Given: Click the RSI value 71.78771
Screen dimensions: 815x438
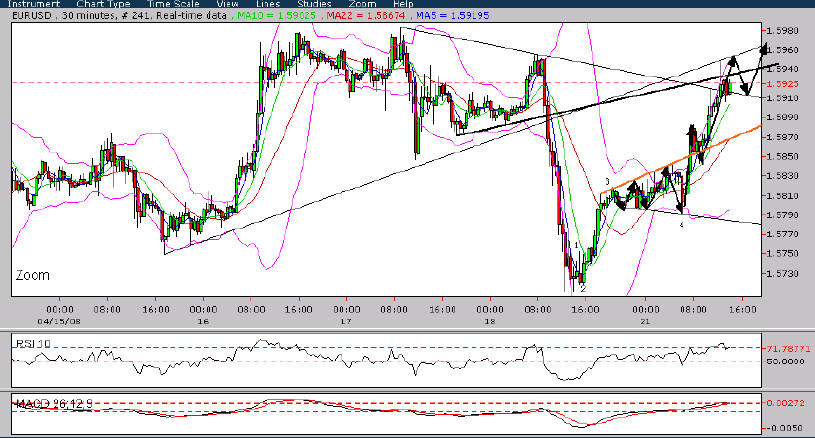Looking at the screenshot, I should (789, 349).
